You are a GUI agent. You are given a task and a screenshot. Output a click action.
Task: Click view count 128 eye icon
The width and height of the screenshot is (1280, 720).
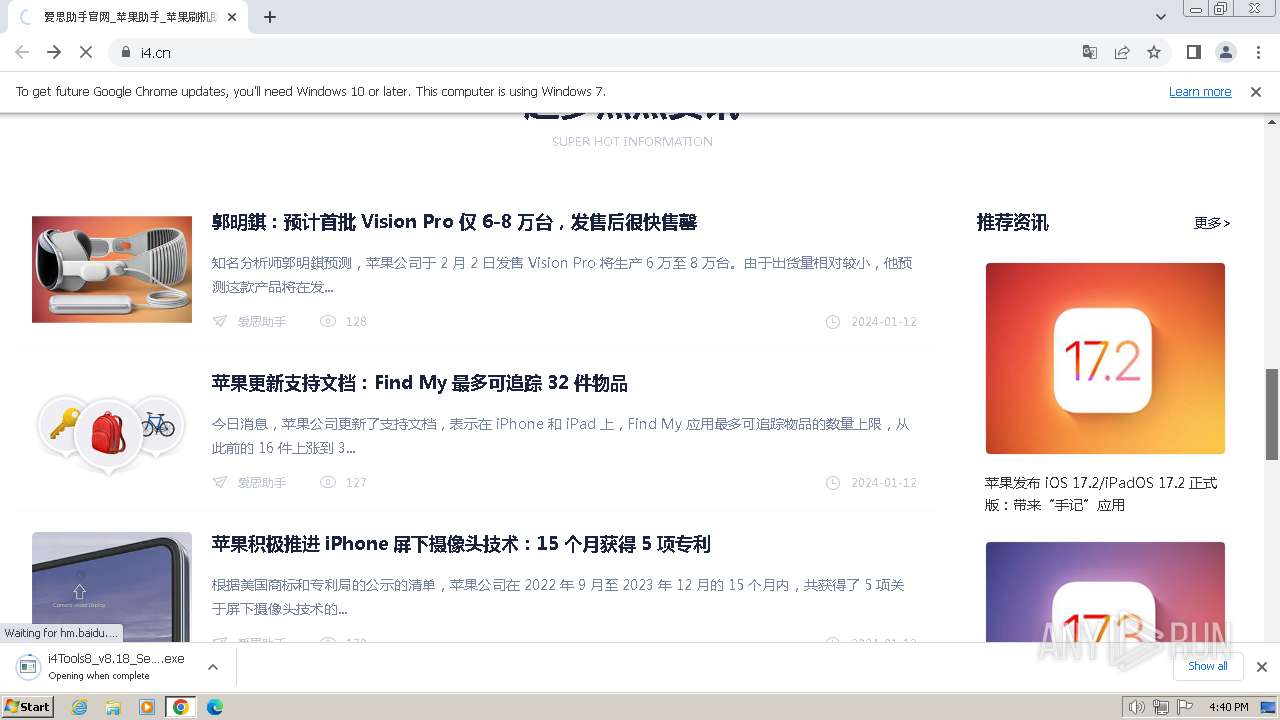pos(327,321)
